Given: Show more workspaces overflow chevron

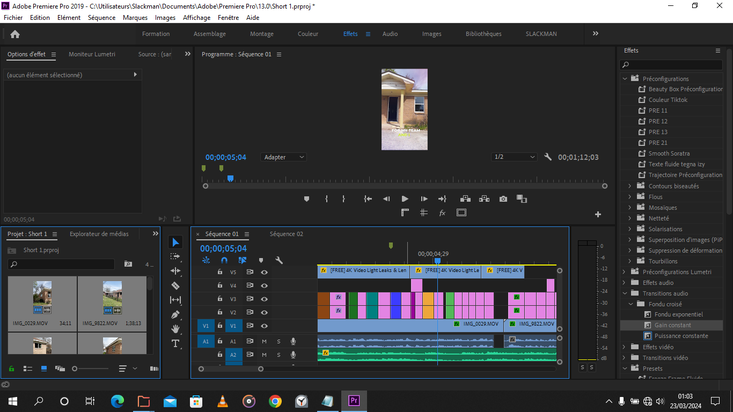Looking at the screenshot, I should click(595, 34).
